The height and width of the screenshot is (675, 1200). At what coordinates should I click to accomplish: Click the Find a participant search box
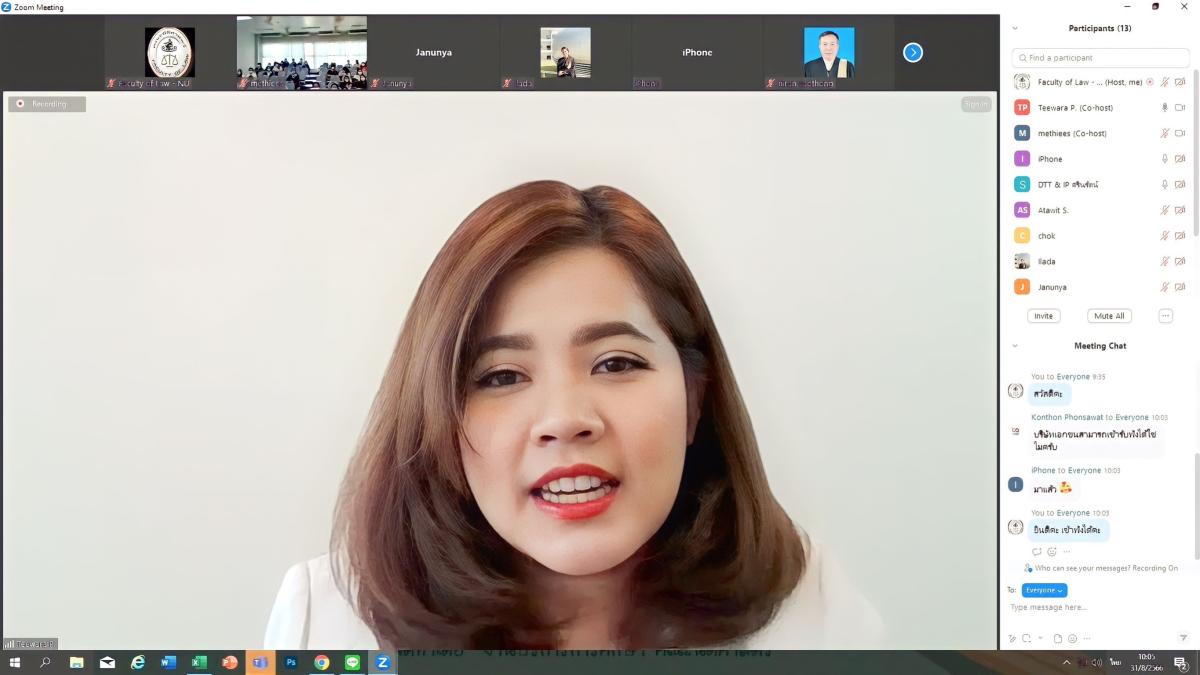coord(1100,58)
